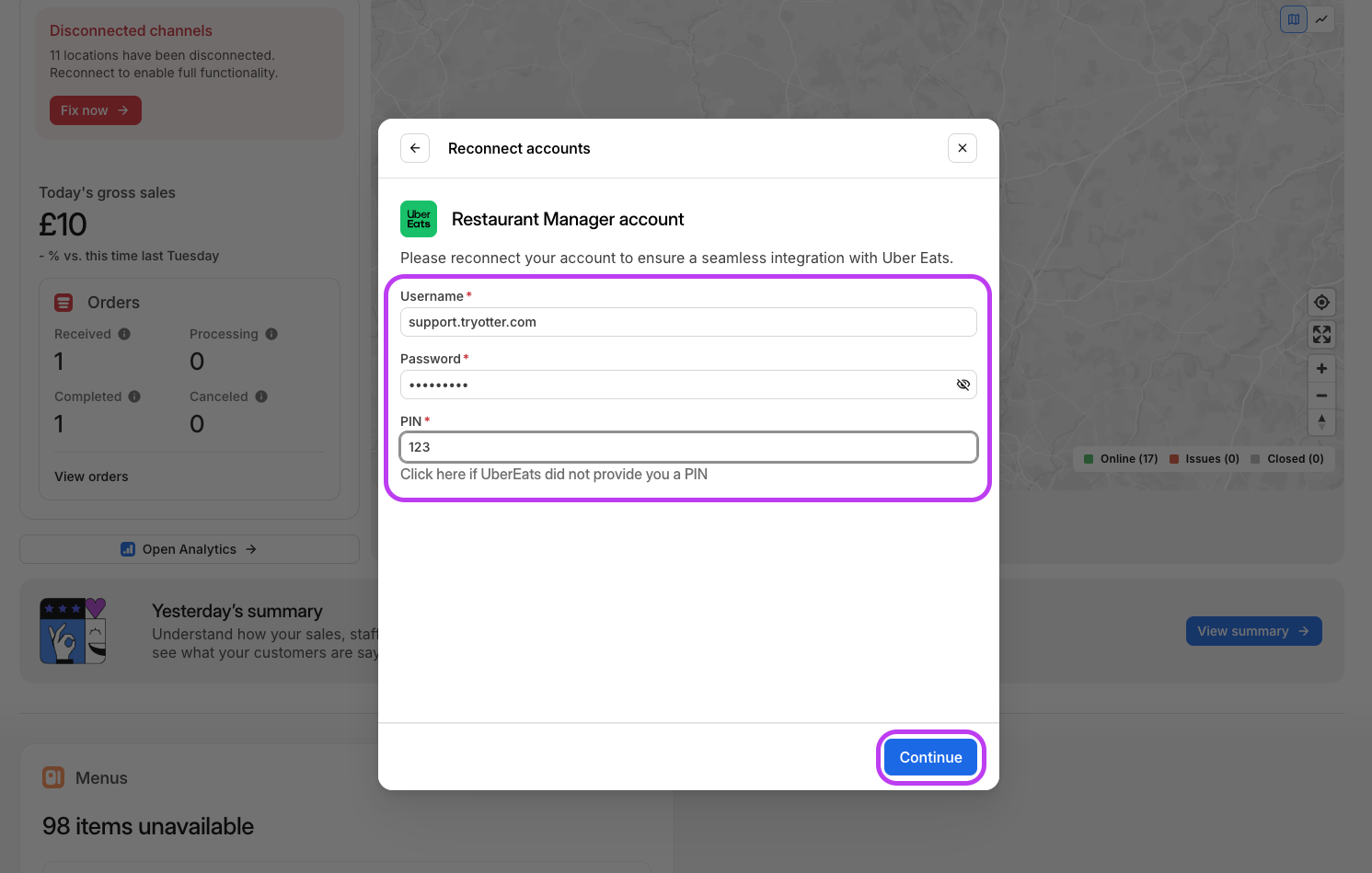Open Analytics from the dashboard
This screenshot has width=1372, height=873.
tap(190, 549)
